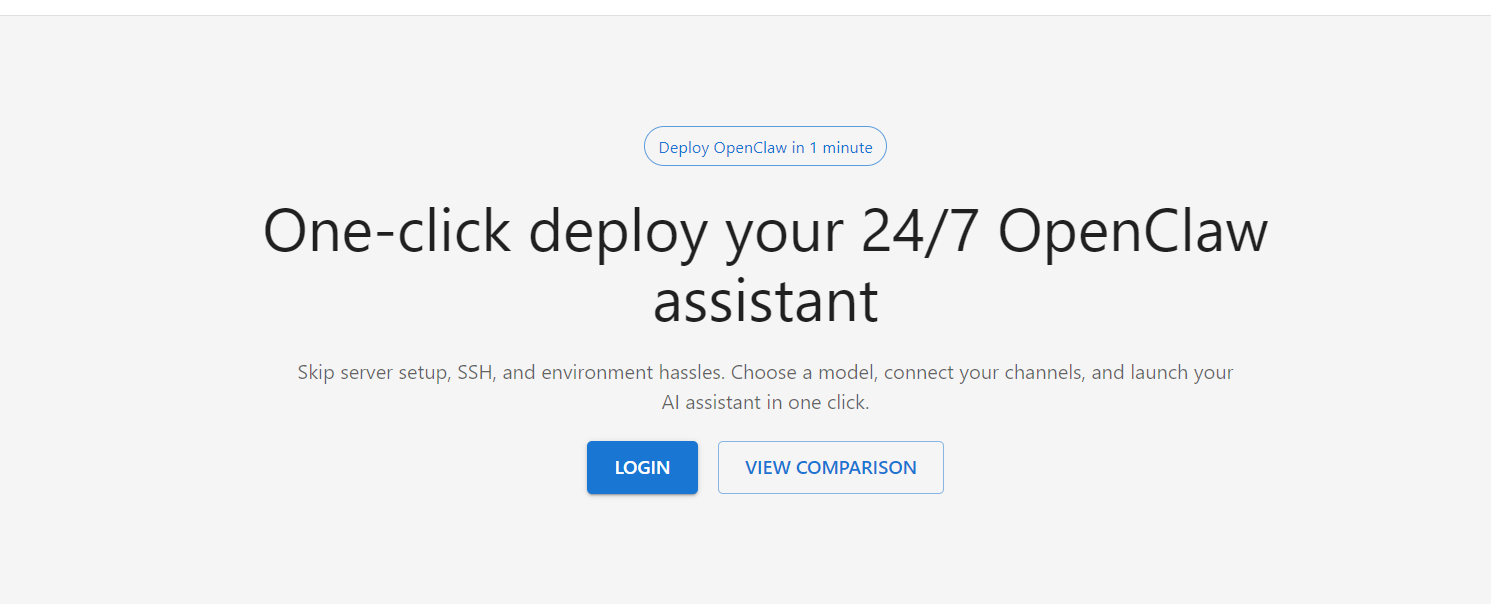Click the "Deploy OpenClaw in 1 minute" chip
This screenshot has height=604, width=1491.
765,147
